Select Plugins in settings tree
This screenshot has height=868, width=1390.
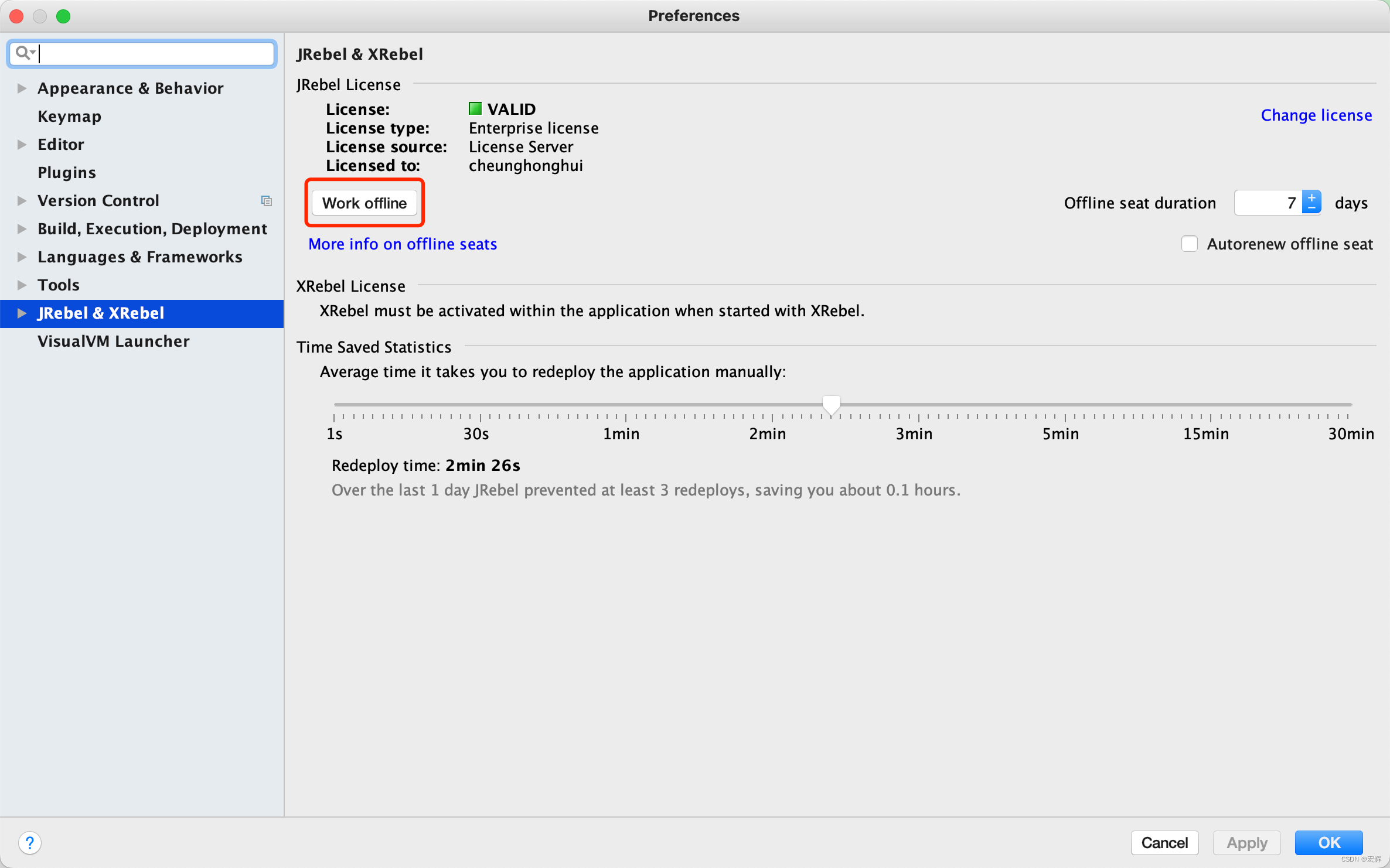tap(67, 173)
